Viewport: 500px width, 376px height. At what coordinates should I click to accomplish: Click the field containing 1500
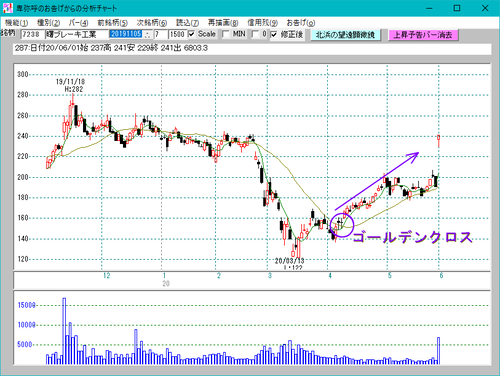pos(177,34)
